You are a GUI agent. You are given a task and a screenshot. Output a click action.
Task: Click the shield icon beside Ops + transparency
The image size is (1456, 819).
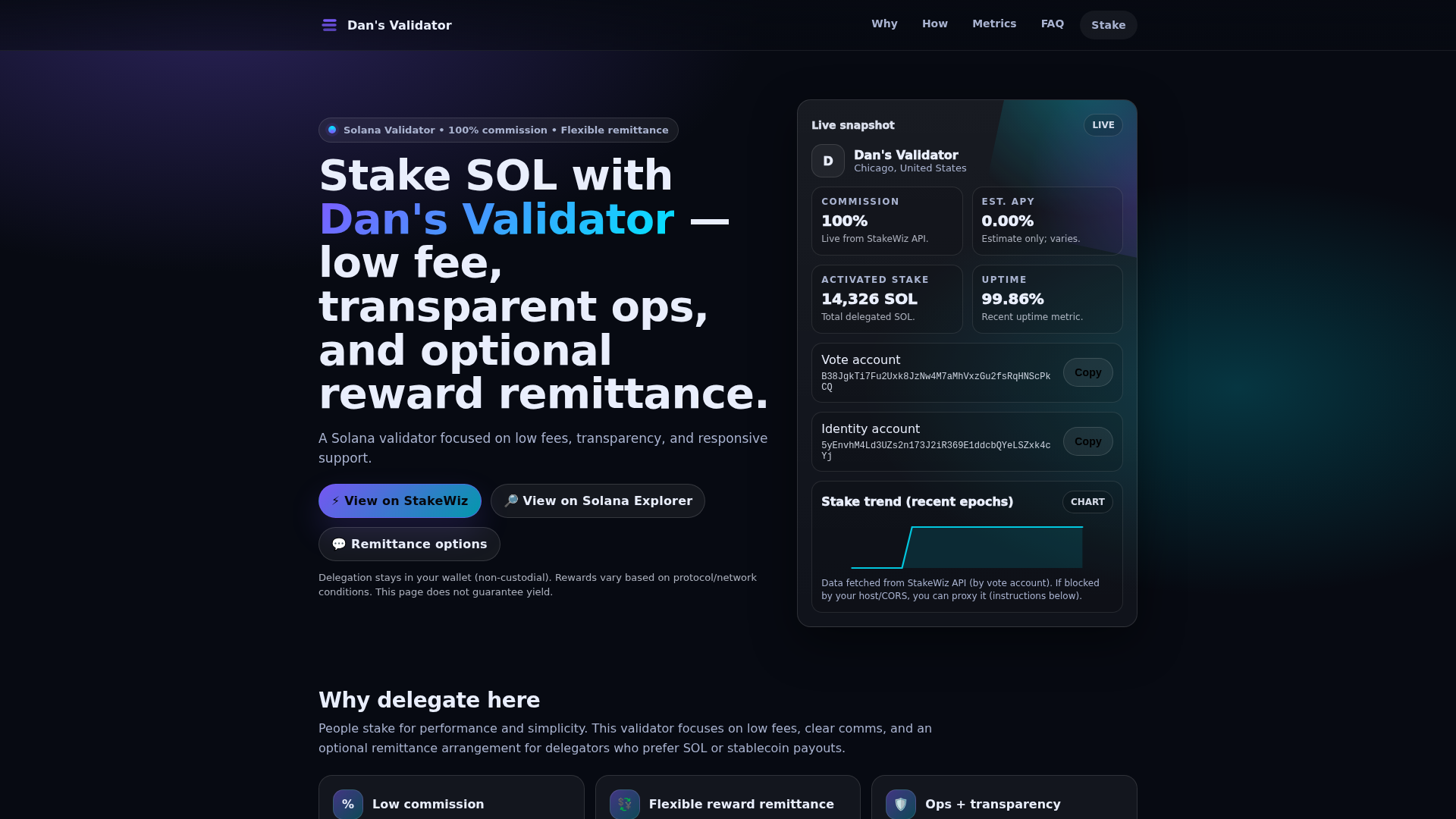(x=901, y=804)
